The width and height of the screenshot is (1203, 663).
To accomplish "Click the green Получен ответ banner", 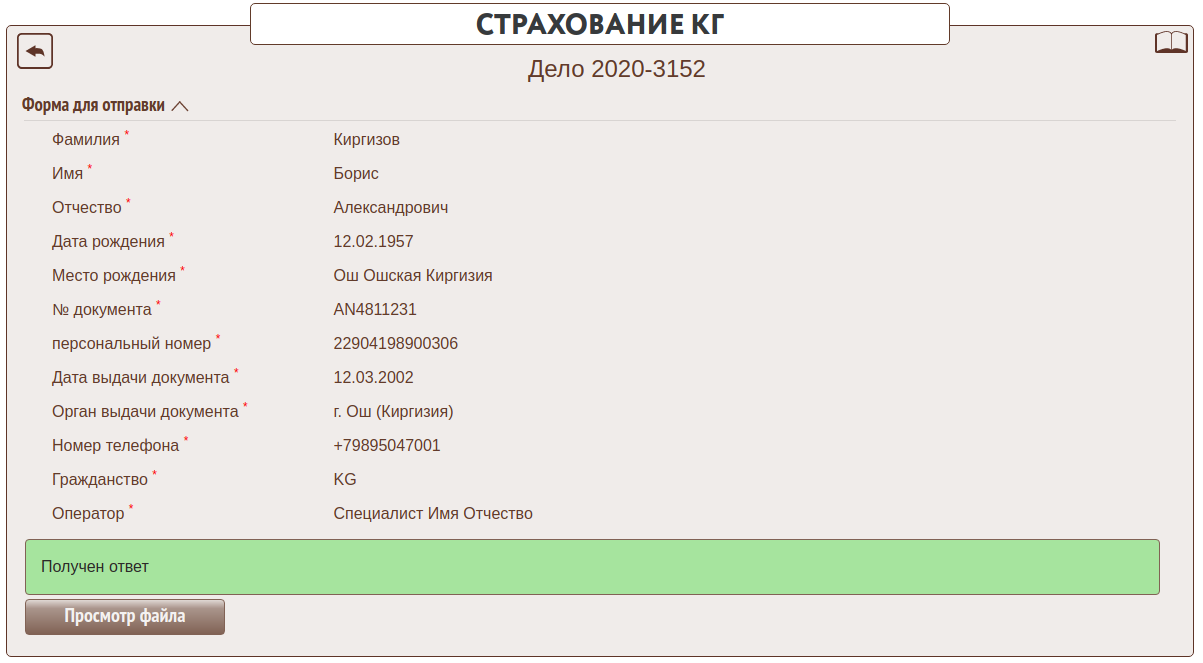I will point(592,567).
